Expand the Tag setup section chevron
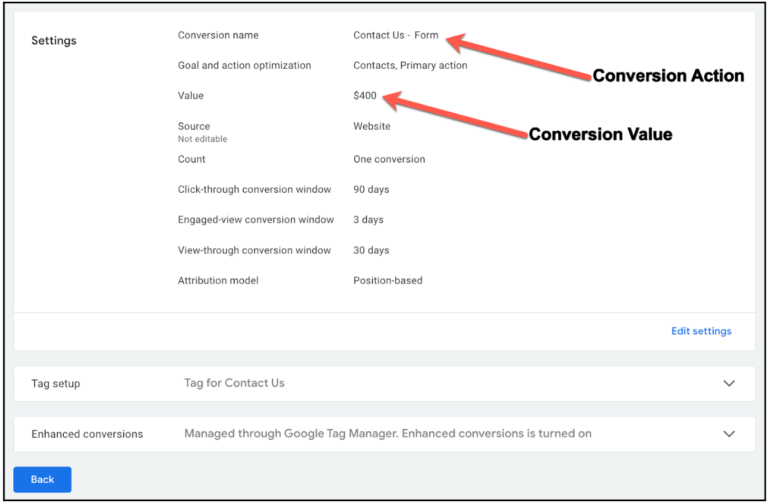 coord(729,383)
